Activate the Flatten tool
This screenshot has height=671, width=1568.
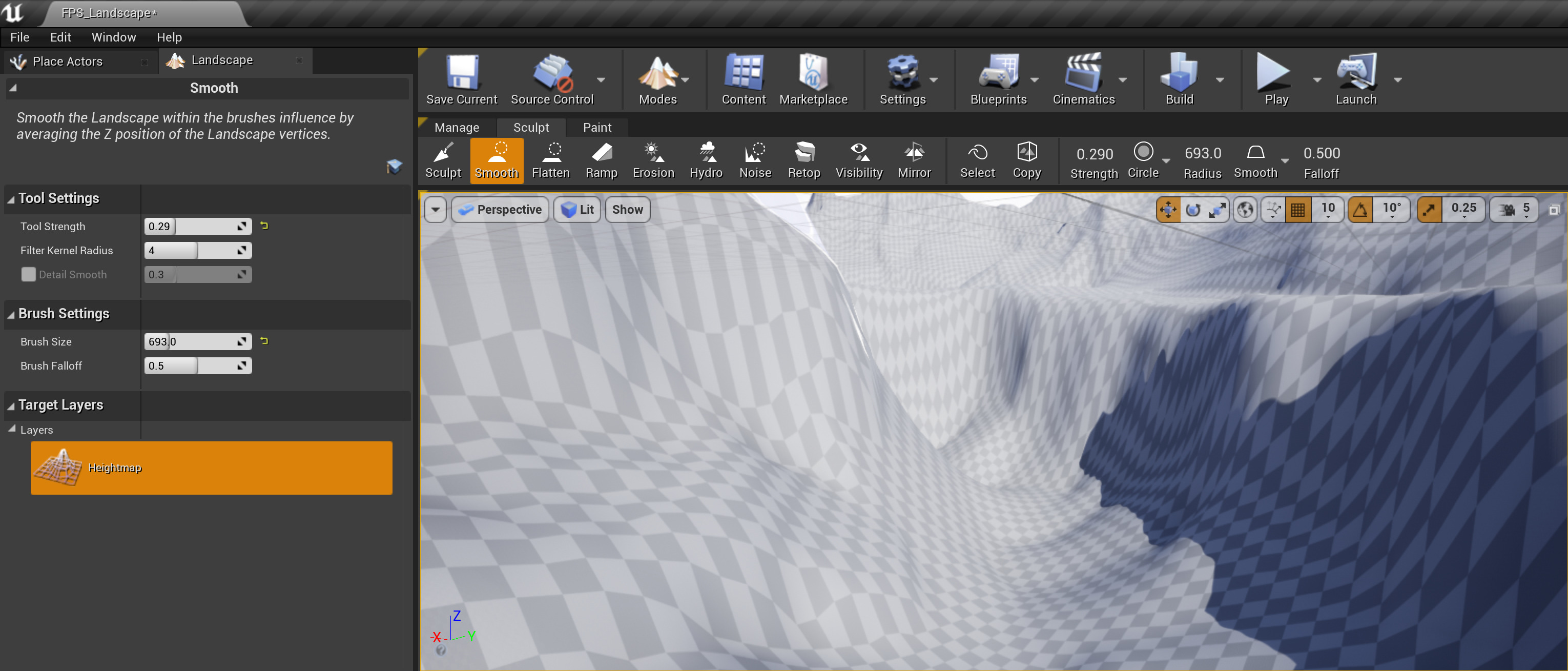click(550, 160)
